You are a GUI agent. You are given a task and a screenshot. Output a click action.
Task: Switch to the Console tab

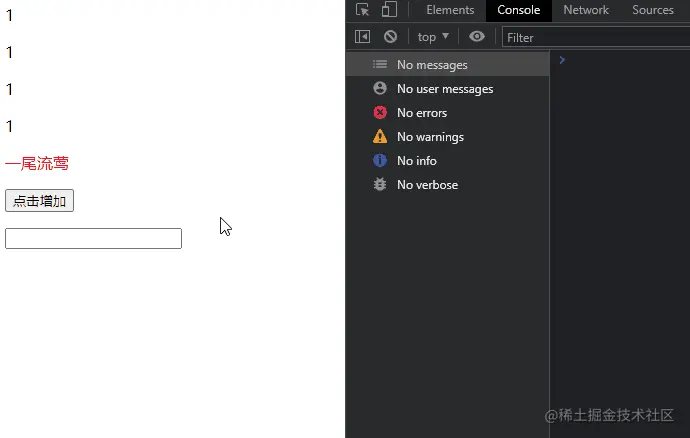pos(518,10)
